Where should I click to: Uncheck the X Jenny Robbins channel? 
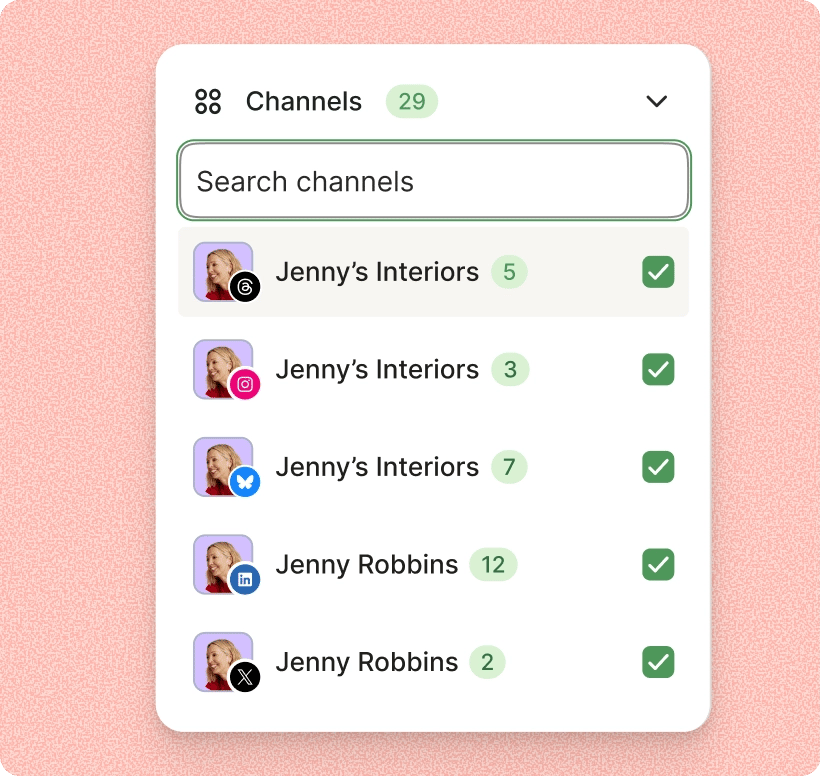pyautogui.click(x=657, y=662)
